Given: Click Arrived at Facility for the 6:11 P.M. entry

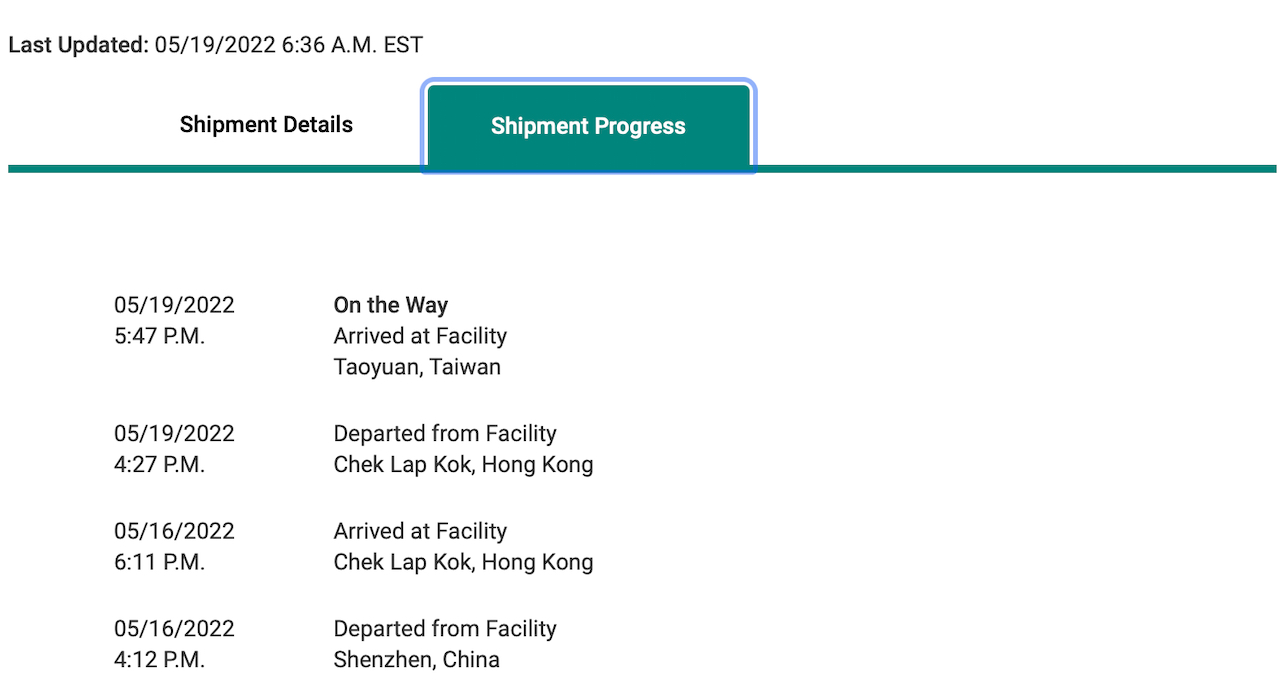Looking at the screenshot, I should pyautogui.click(x=420, y=531).
